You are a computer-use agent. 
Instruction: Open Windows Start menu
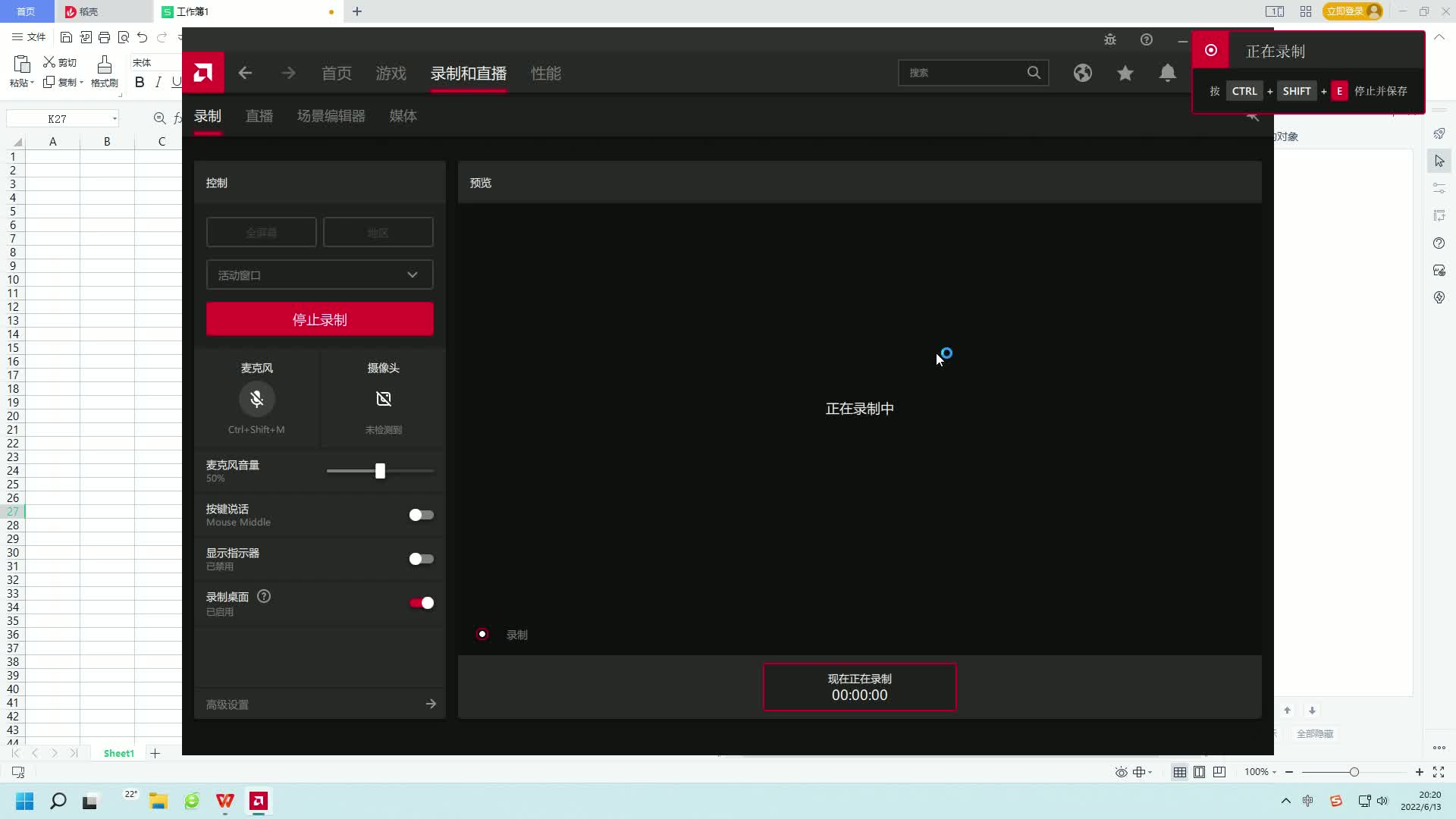pyautogui.click(x=25, y=801)
